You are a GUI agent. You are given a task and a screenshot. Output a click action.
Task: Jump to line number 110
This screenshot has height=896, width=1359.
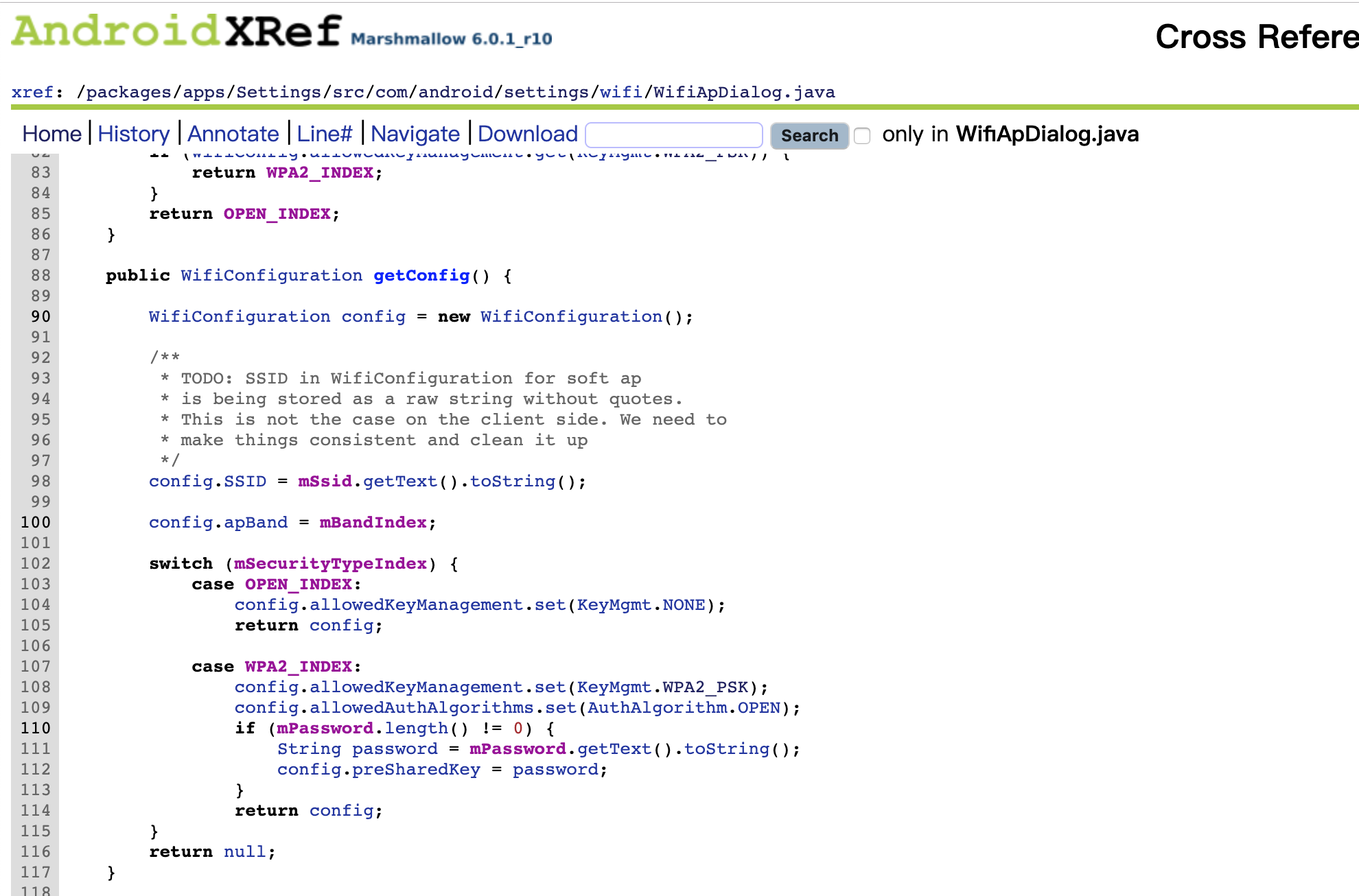point(36,728)
